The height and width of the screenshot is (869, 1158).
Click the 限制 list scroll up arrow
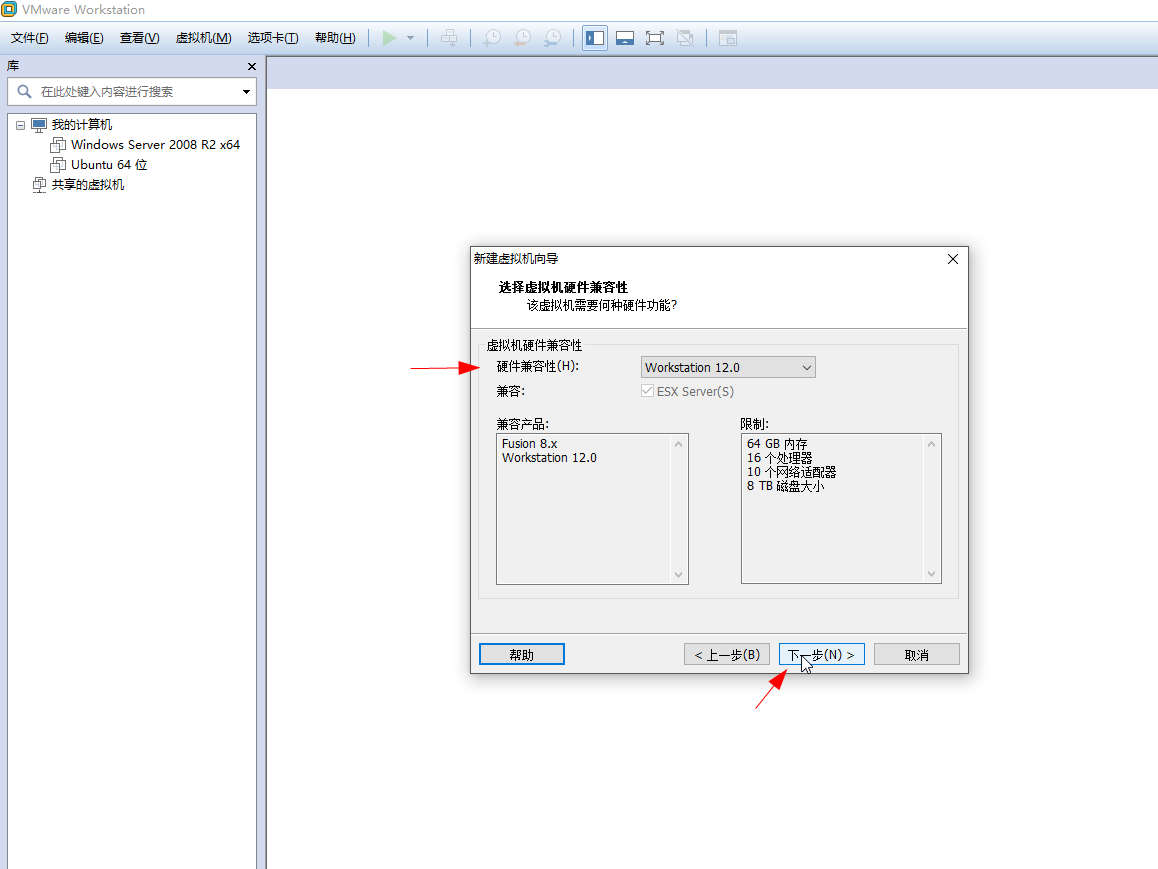pos(931,444)
